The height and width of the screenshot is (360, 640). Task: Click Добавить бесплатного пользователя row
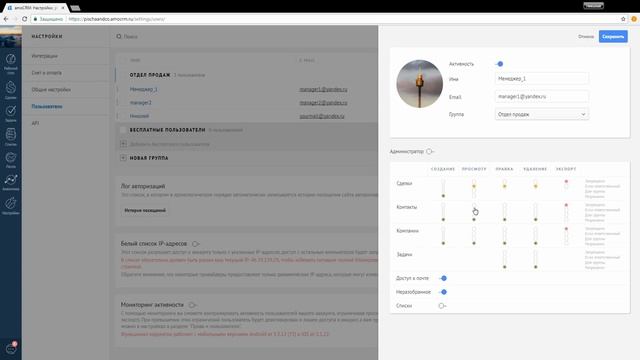(x=169, y=144)
